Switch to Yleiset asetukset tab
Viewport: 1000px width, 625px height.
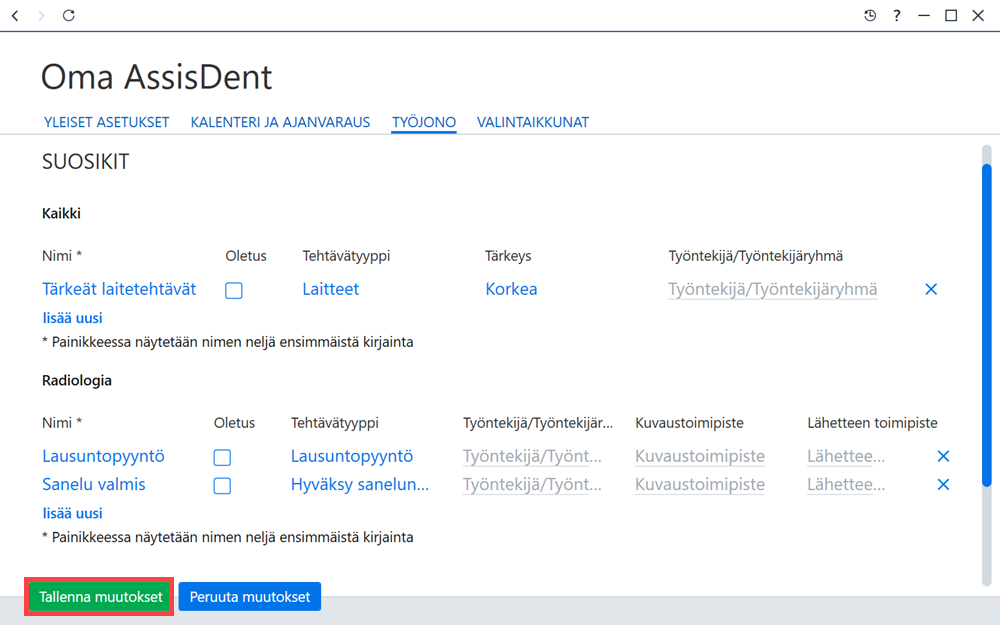coord(107,122)
